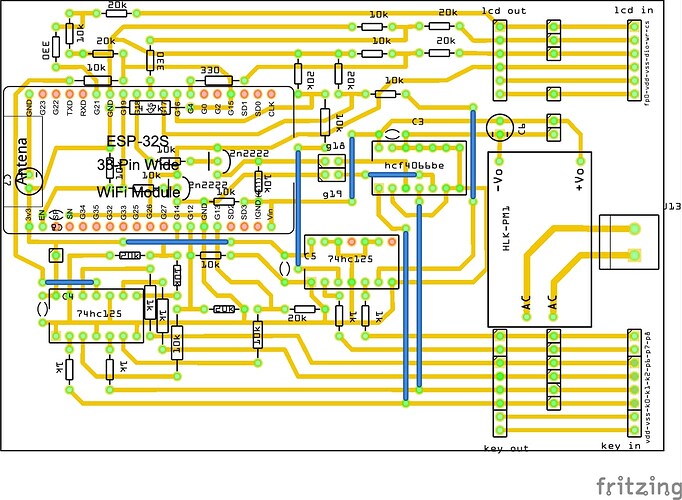Image resolution: width=682 pixels, height=500 pixels.
Task: Select the pad above the G2 label
Action: [x=217, y=94]
